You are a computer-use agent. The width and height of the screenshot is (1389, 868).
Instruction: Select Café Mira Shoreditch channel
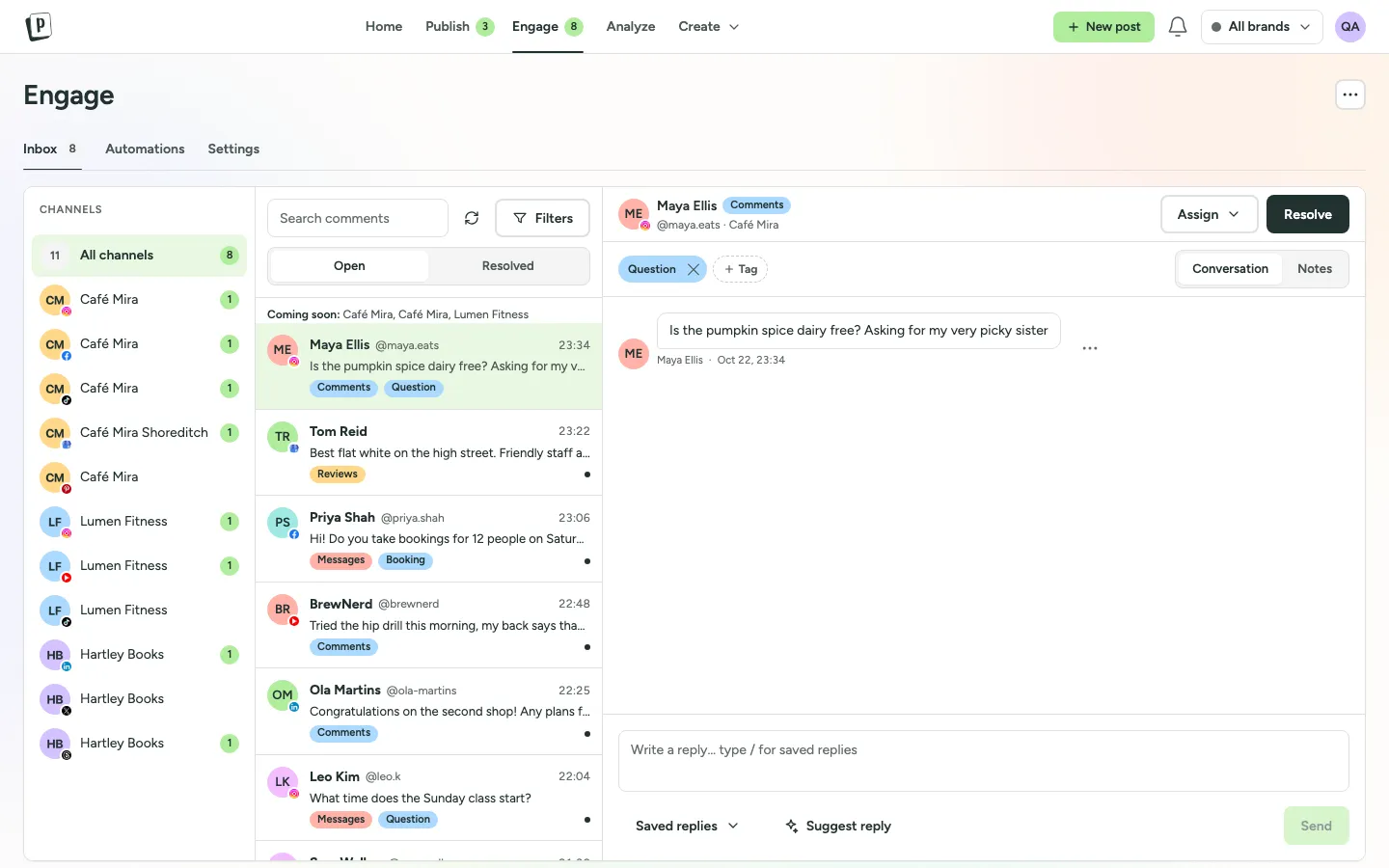click(x=139, y=432)
